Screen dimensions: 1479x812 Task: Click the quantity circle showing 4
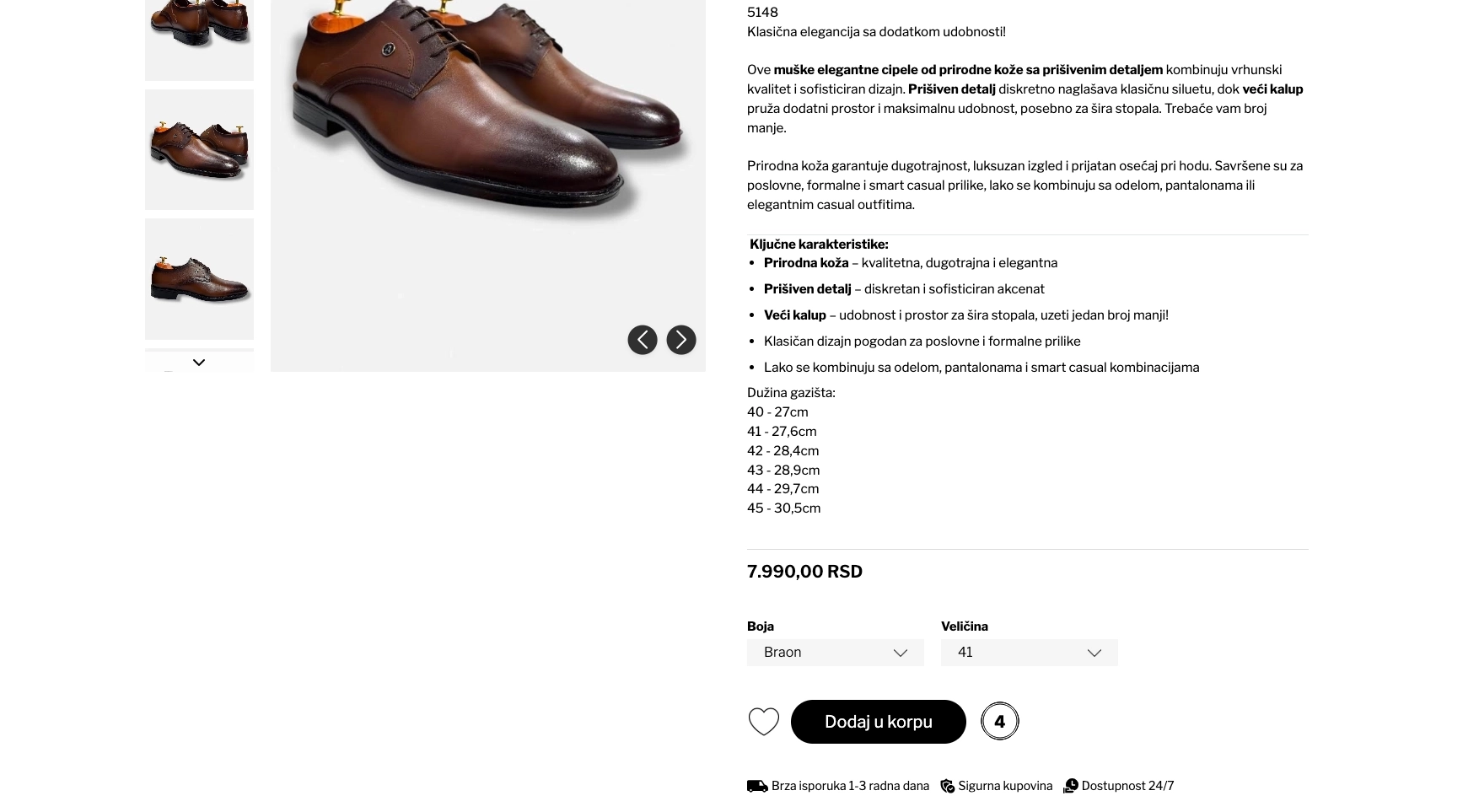[x=999, y=722]
